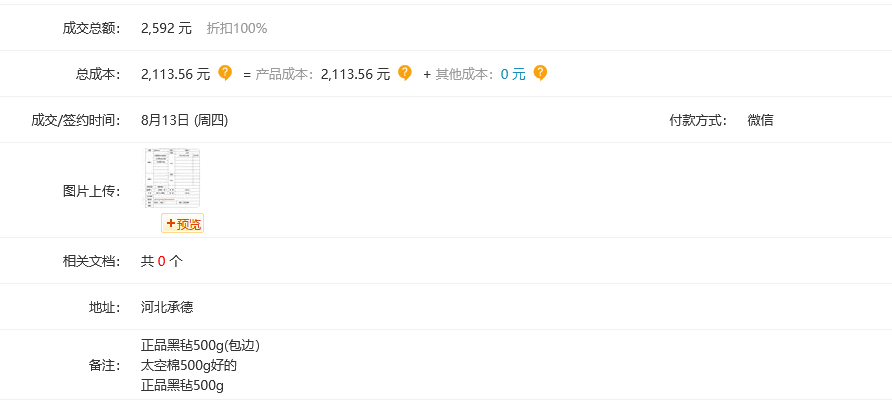The width and height of the screenshot is (892, 407).
Task: Click help icon beside 总成本 amount
Action: pos(225,73)
